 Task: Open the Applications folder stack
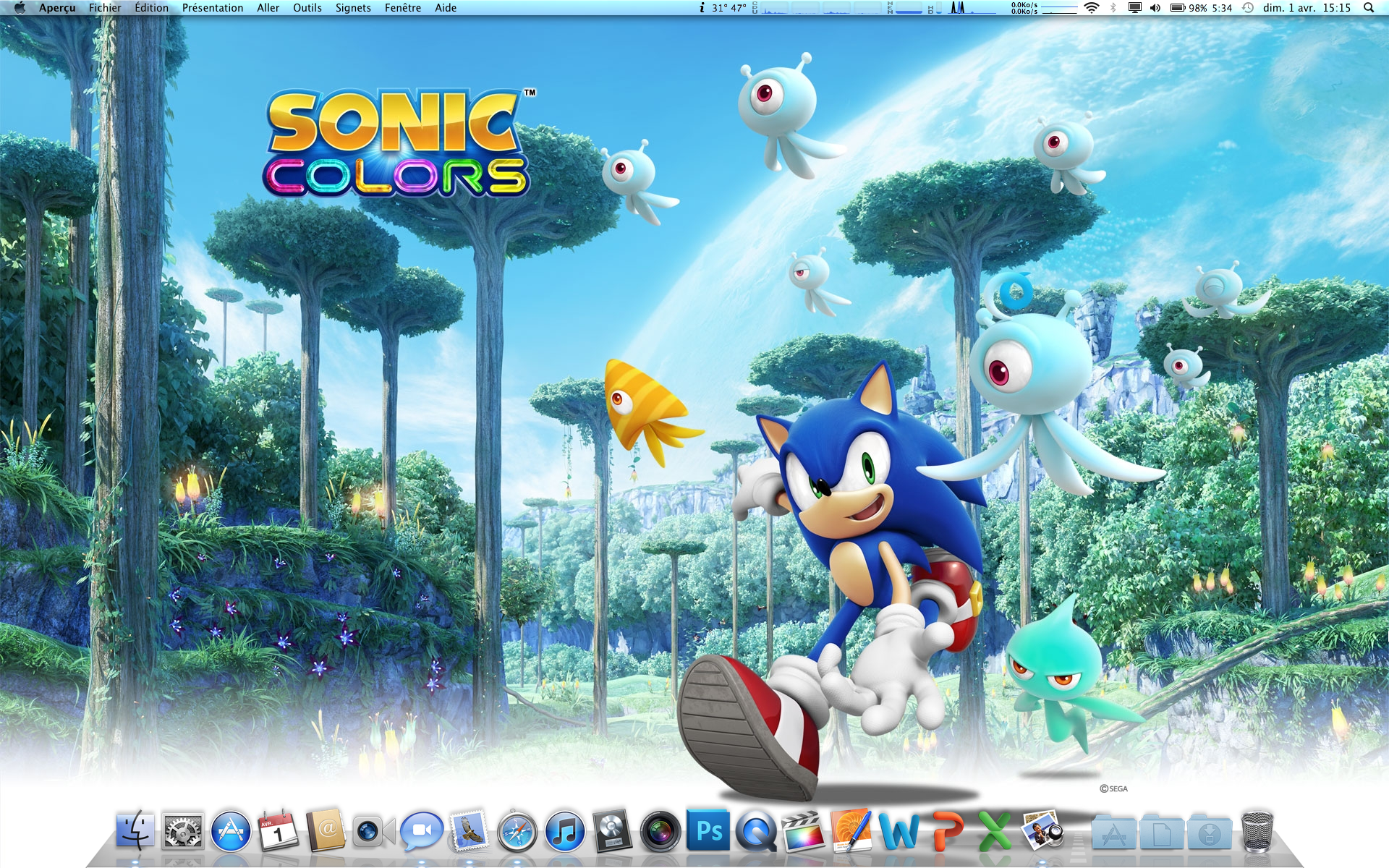(1113, 832)
